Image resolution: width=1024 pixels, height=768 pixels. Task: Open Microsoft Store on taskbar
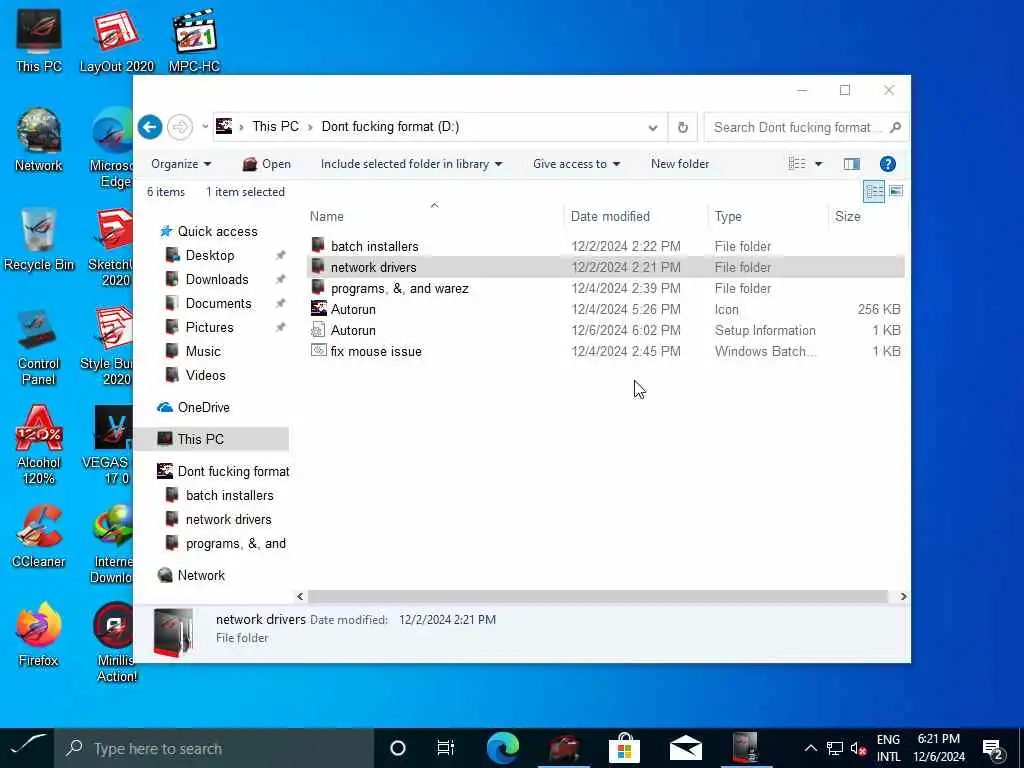pos(624,748)
